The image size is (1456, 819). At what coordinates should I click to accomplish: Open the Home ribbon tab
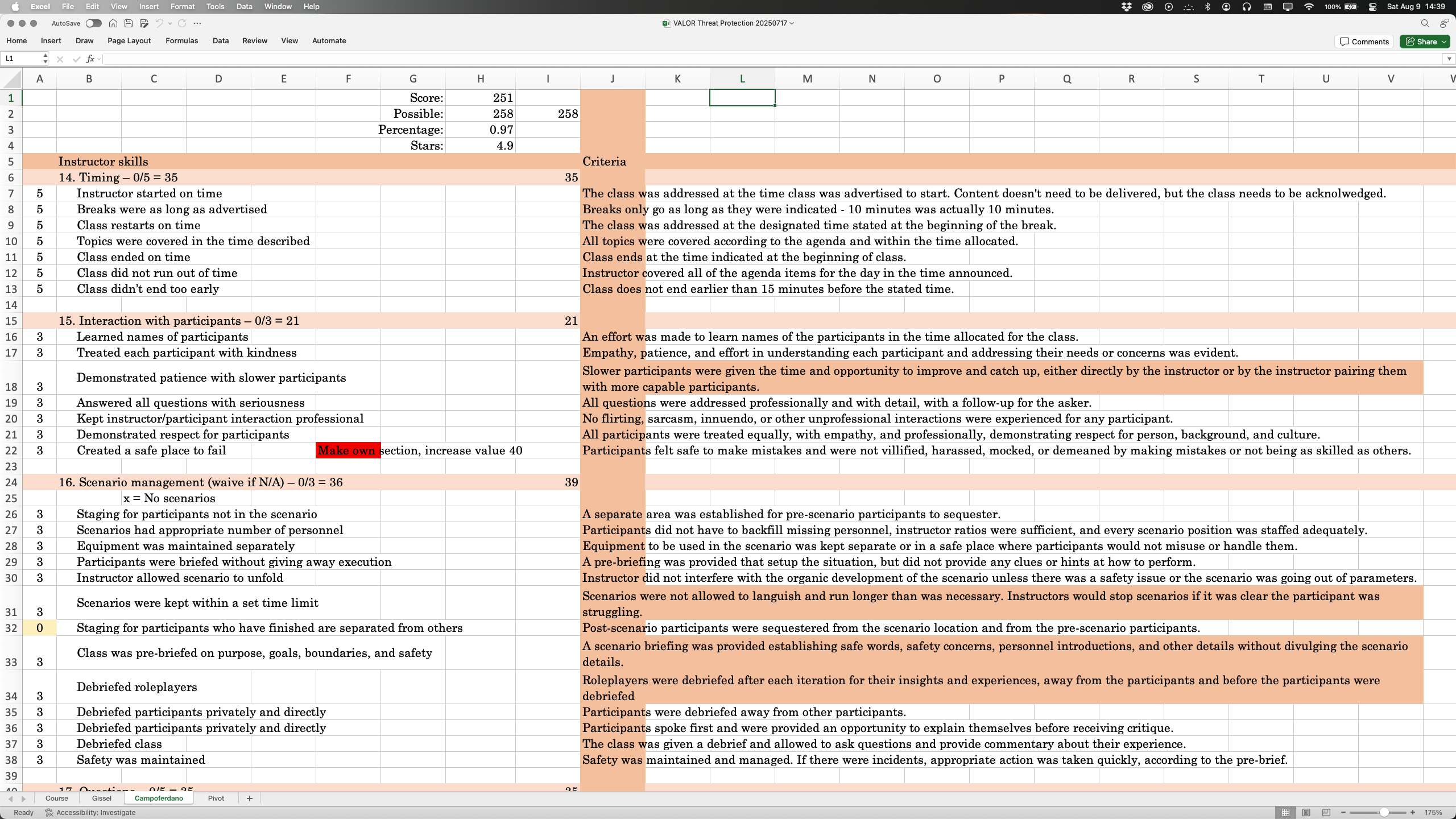pos(16,40)
